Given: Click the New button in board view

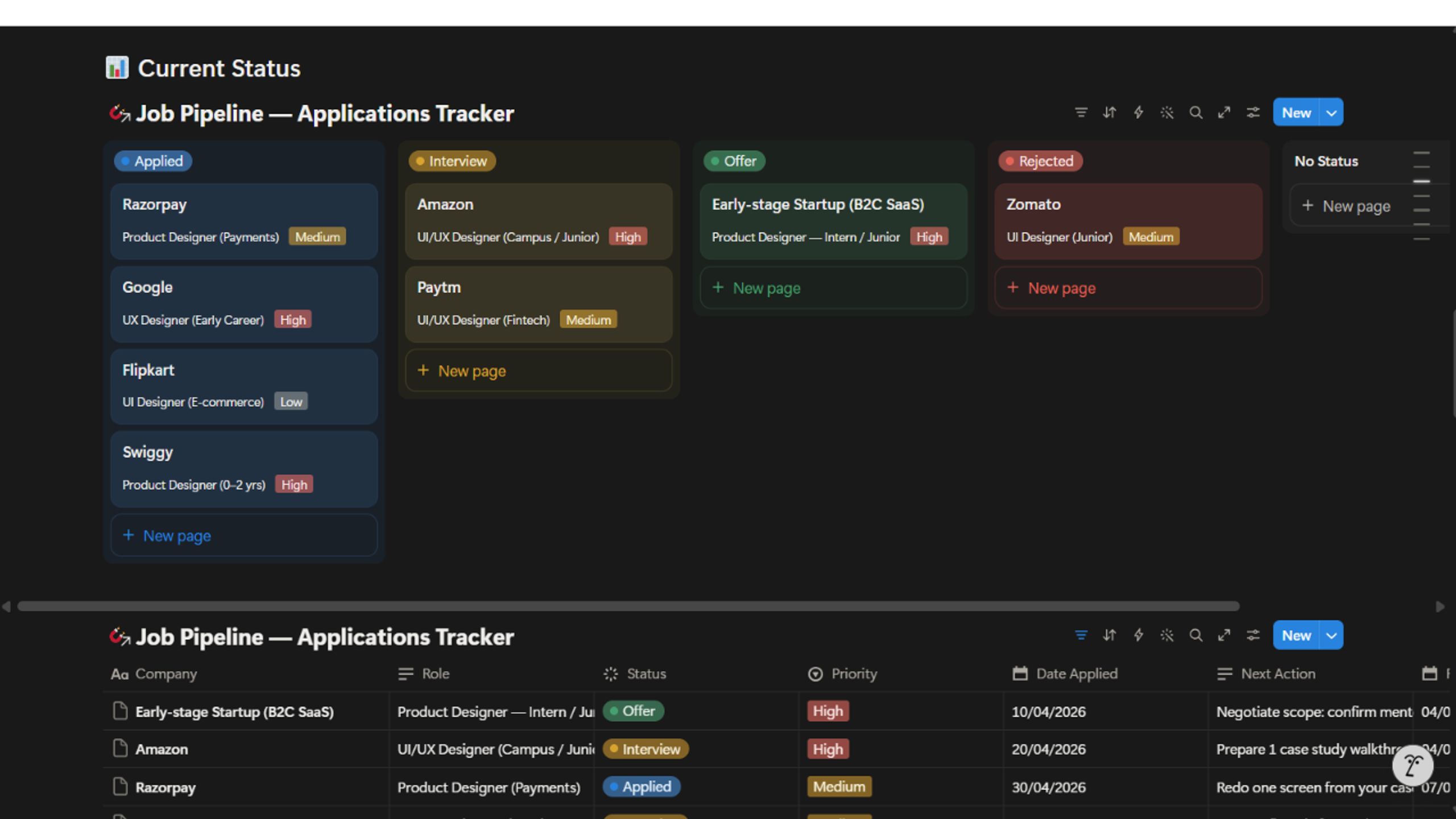Looking at the screenshot, I should tap(1296, 113).
